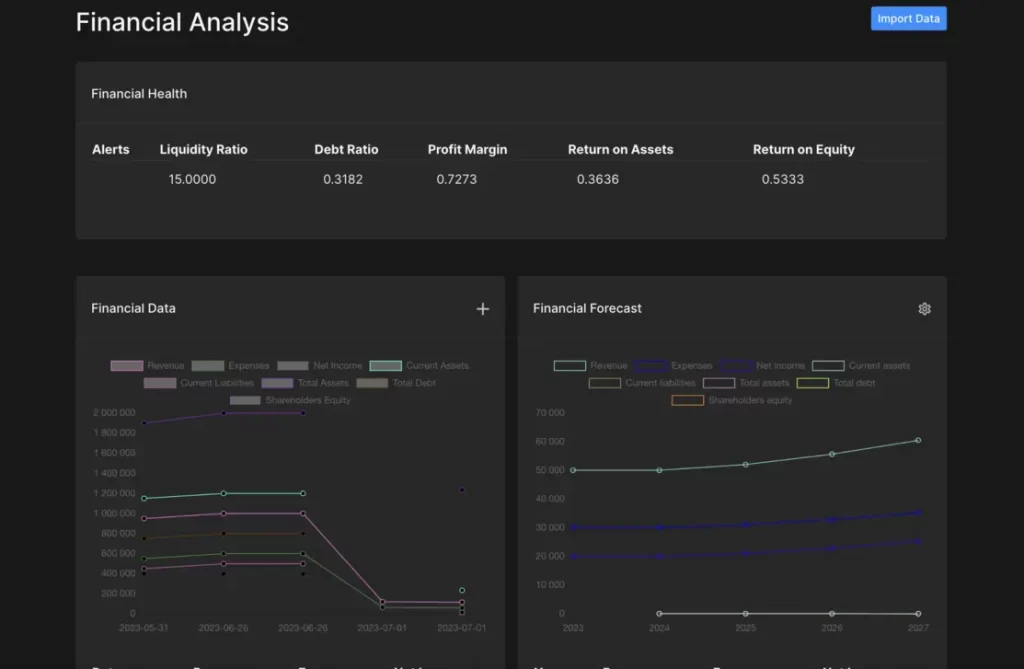This screenshot has height=669, width=1024.
Task: Open Financial Forecast settings gear icon
Action: 924,309
